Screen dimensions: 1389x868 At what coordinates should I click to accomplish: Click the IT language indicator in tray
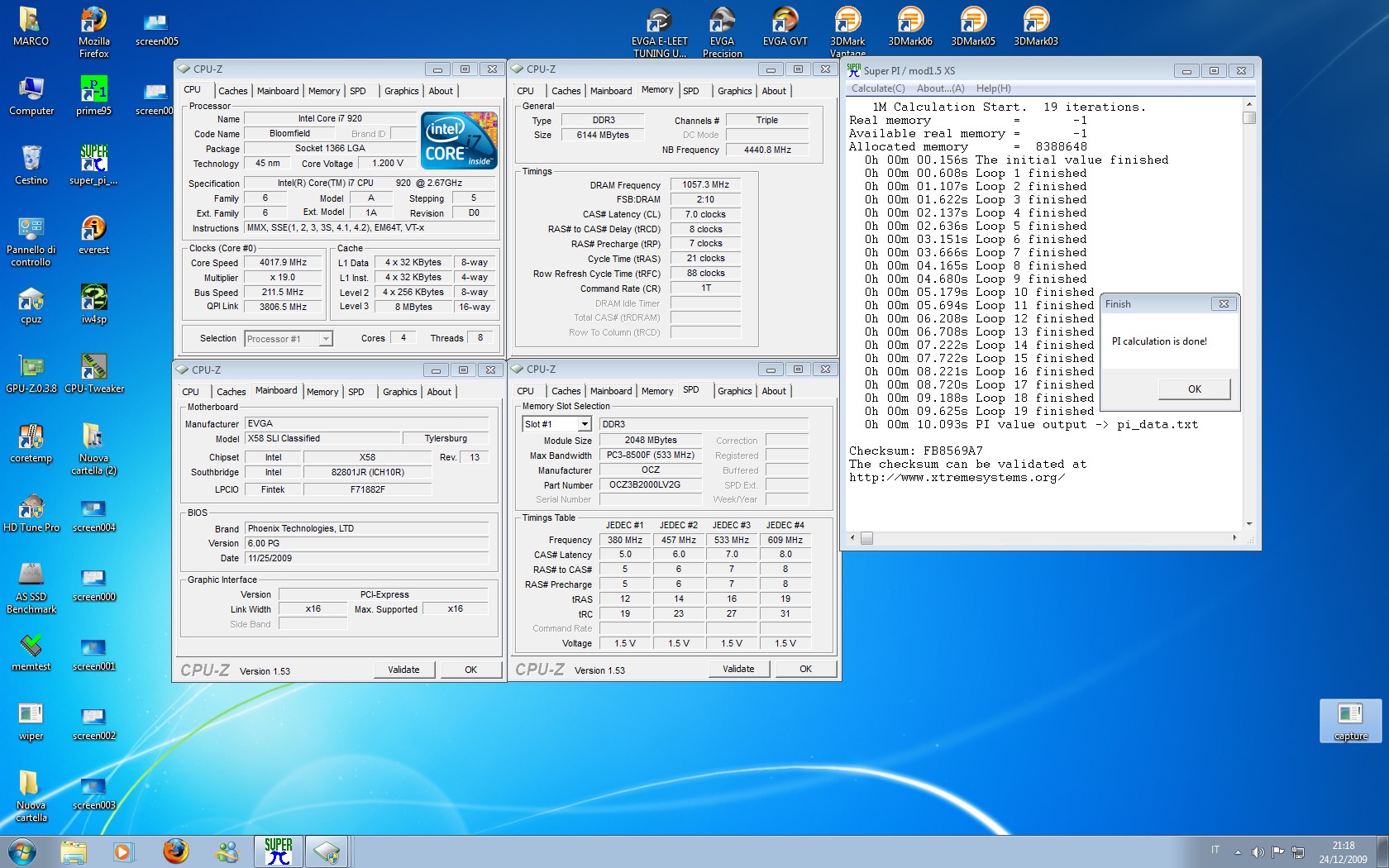coord(1215,850)
